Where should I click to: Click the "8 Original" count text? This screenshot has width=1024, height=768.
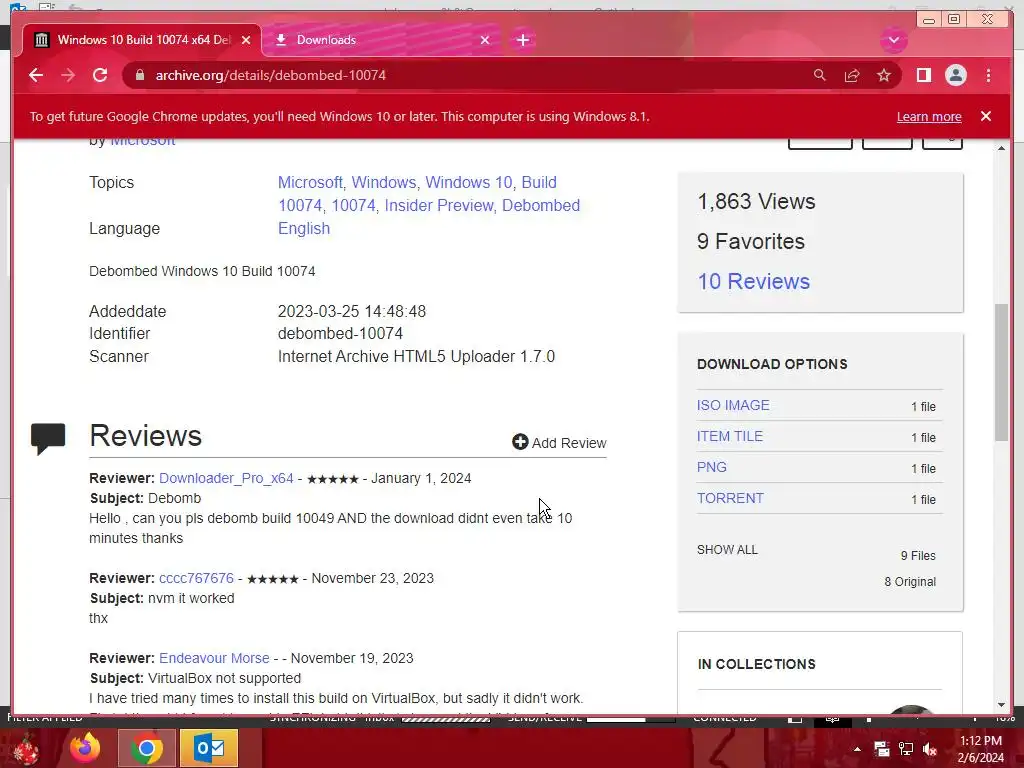pyautogui.click(x=910, y=582)
